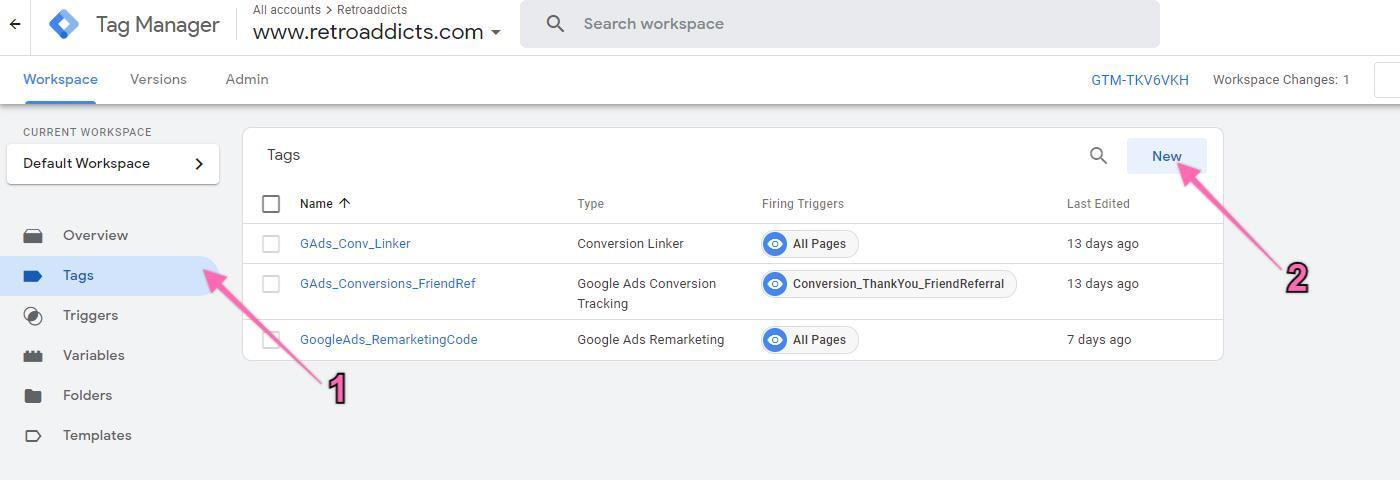This screenshot has height=480, width=1400.
Task: Switch to the Versions tab
Action: [x=158, y=80]
